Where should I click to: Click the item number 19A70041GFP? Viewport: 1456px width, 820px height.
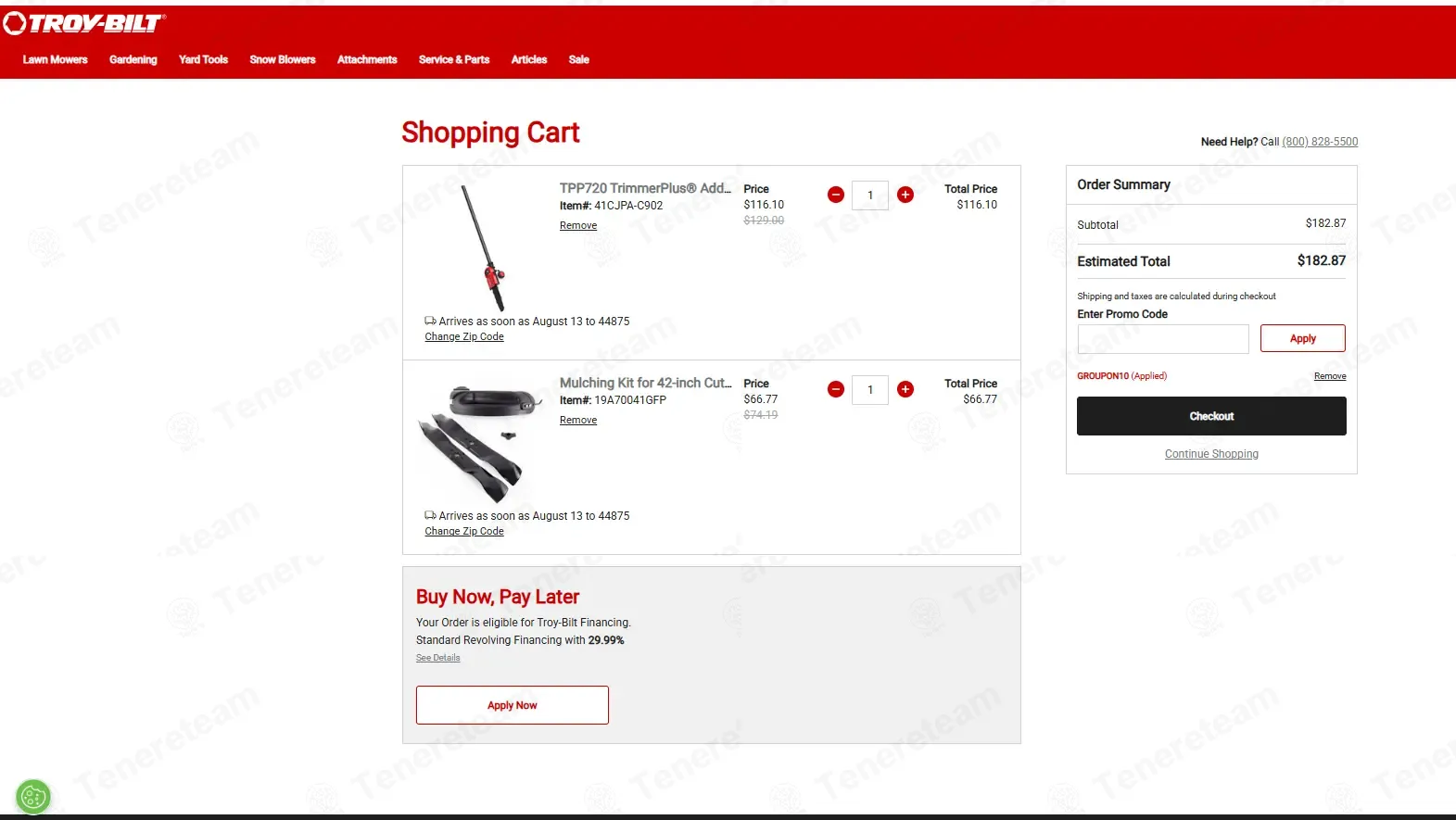tap(630, 400)
